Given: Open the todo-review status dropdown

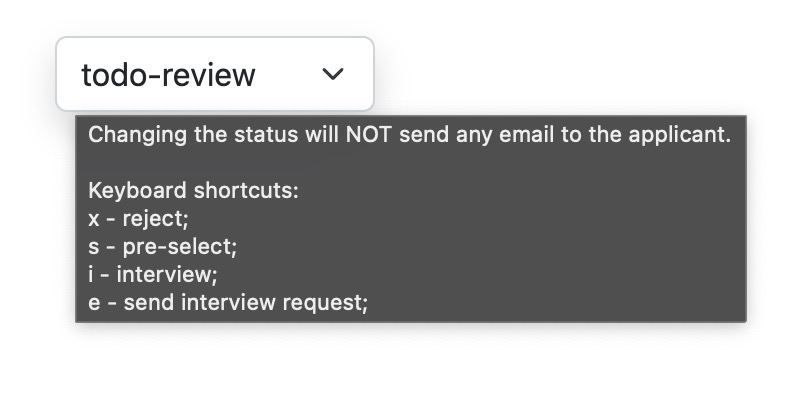Looking at the screenshot, I should point(214,74).
